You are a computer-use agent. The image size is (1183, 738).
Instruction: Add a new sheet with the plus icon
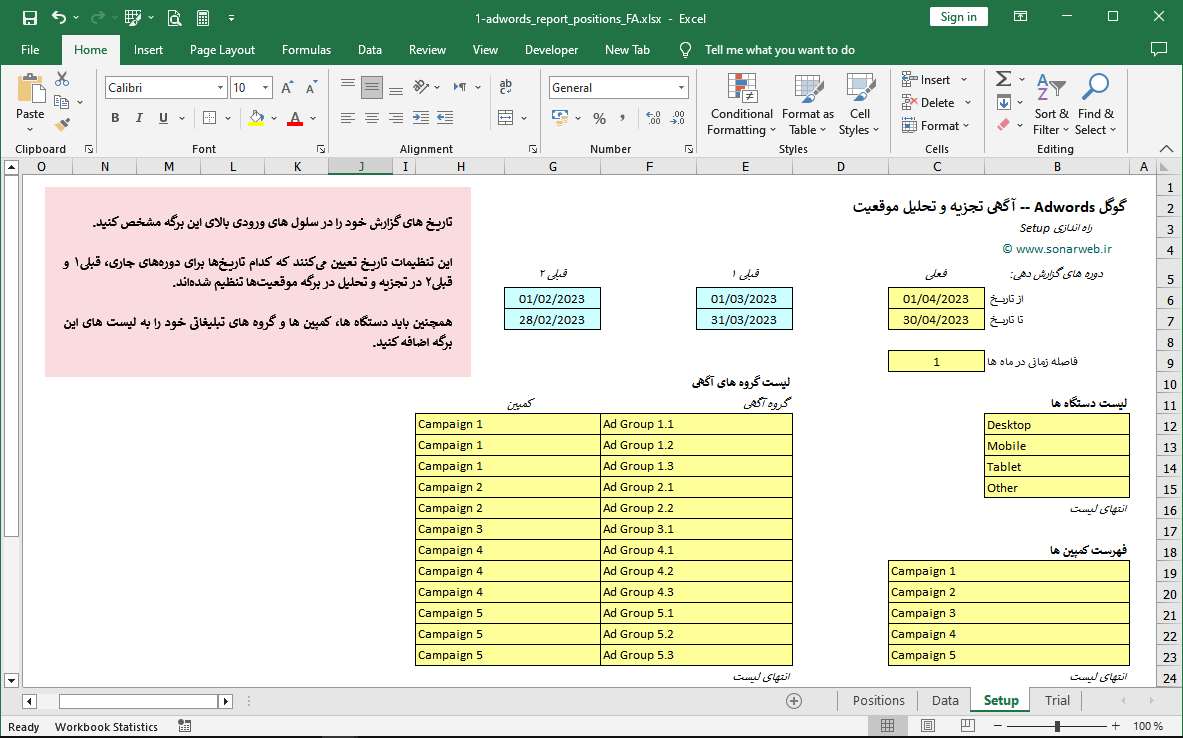(794, 701)
